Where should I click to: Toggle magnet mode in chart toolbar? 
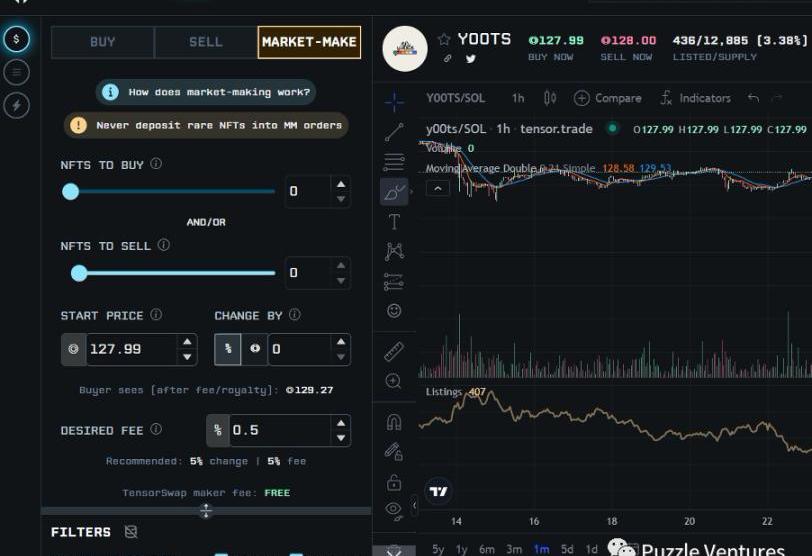point(394,422)
